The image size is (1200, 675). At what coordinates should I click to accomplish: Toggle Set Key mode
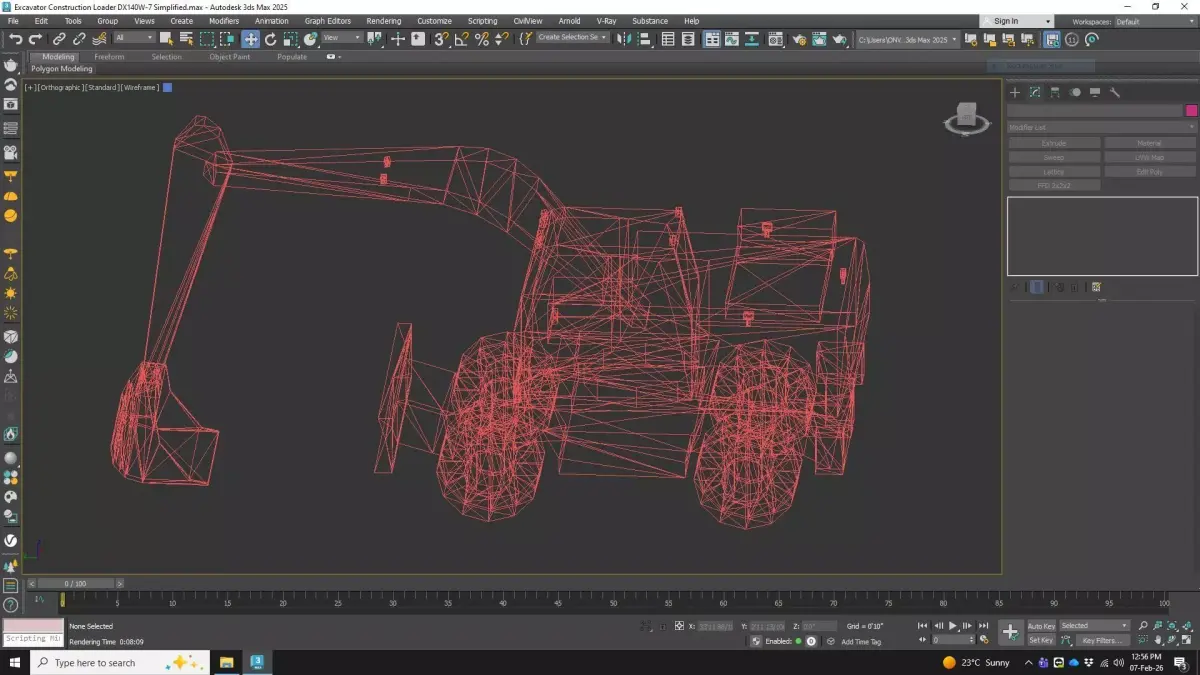pos(1041,640)
